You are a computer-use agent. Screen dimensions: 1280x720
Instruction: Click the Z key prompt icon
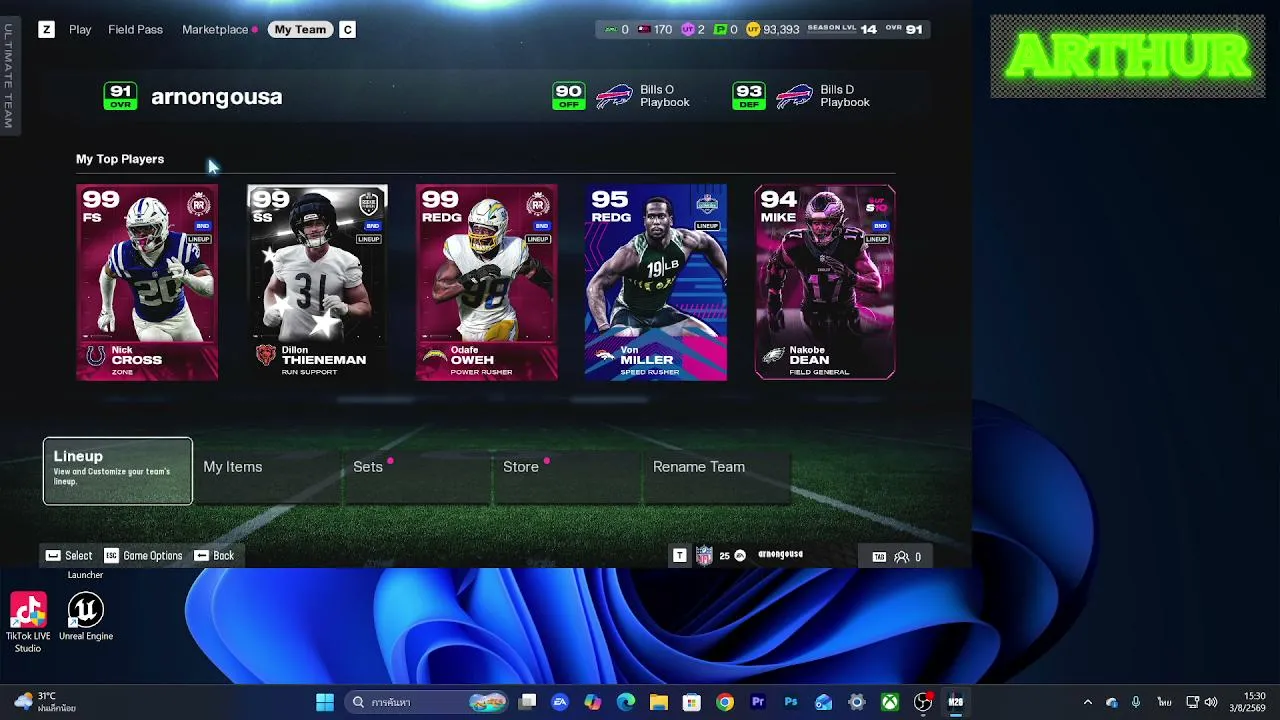46,30
